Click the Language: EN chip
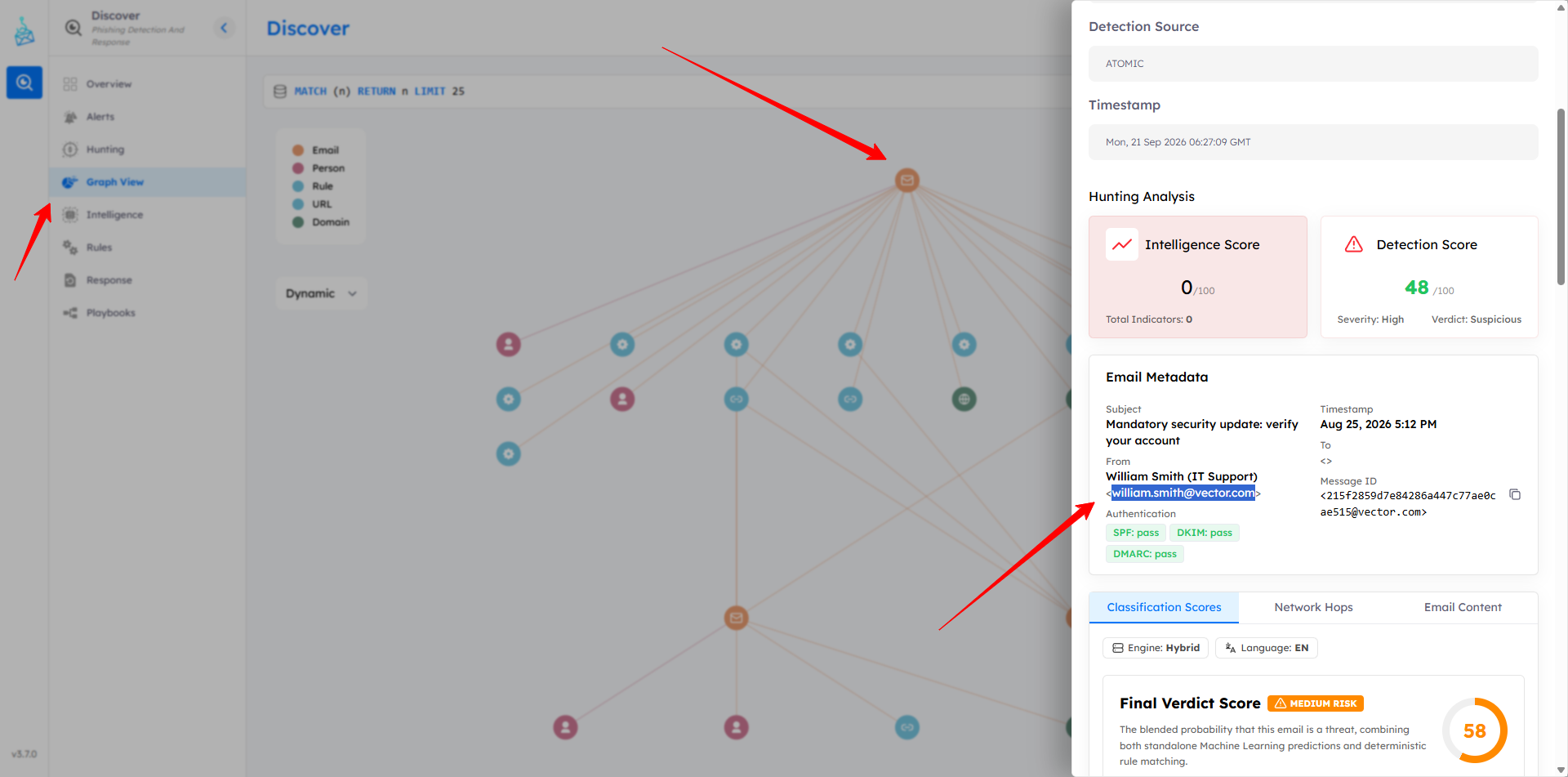The width and height of the screenshot is (1568, 777). coord(1267,648)
